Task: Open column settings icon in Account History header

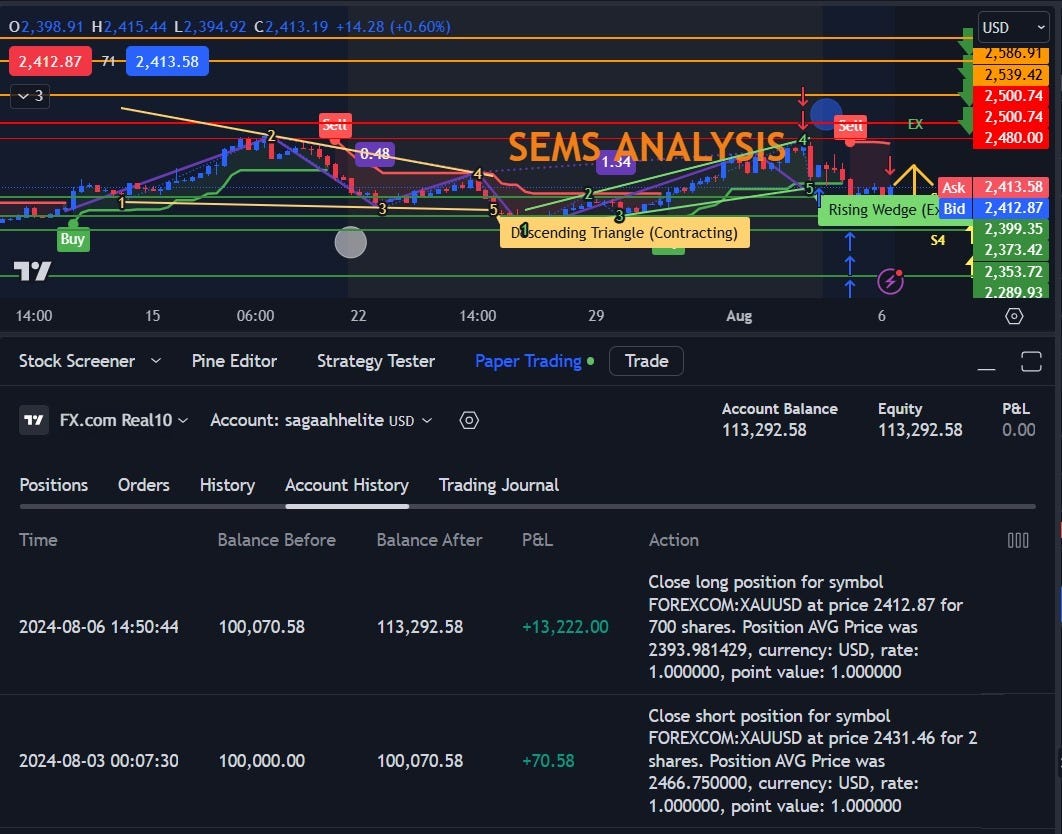Action: [1018, 540]
